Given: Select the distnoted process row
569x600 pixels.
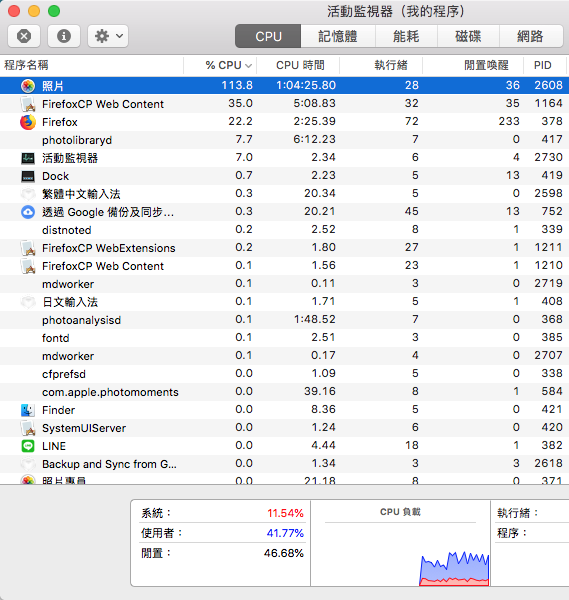Looking at the screenshot, I should (284, 230).
